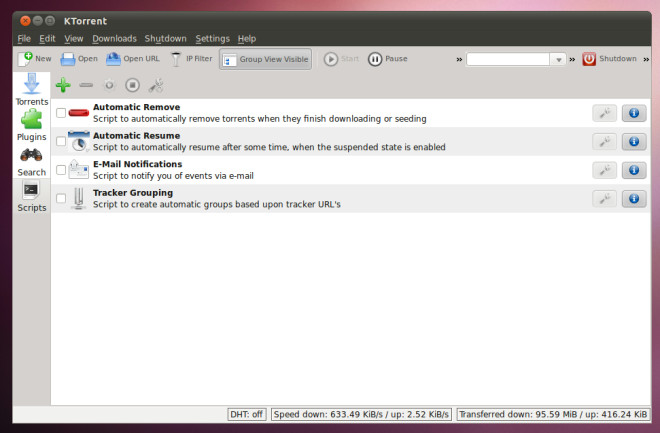This screenshot has width=660, height=433.
Task: Show info about Tracker Grouping script
Action: click(x=634, y=199)
